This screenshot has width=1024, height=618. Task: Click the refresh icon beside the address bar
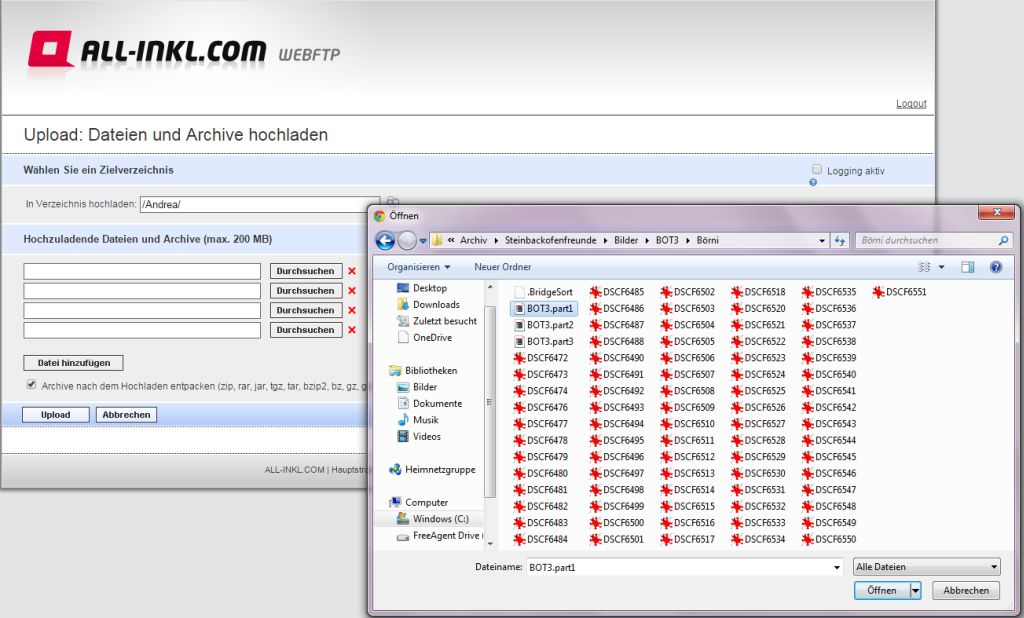[x=840, y=241]
